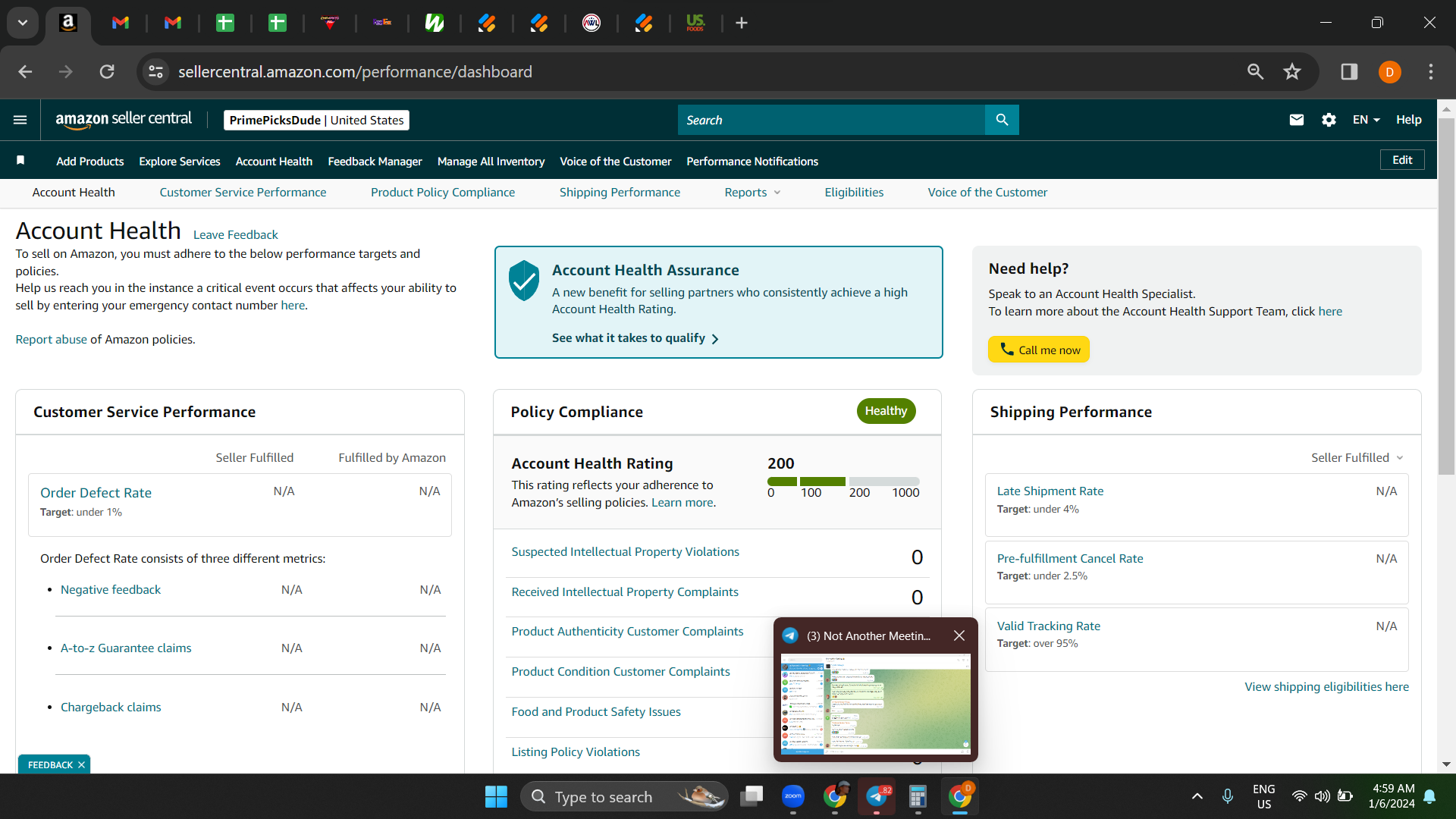Open Explore Services from favorites bar
This screenshot has height=819, width=1456.
click(x=180, y=162)
